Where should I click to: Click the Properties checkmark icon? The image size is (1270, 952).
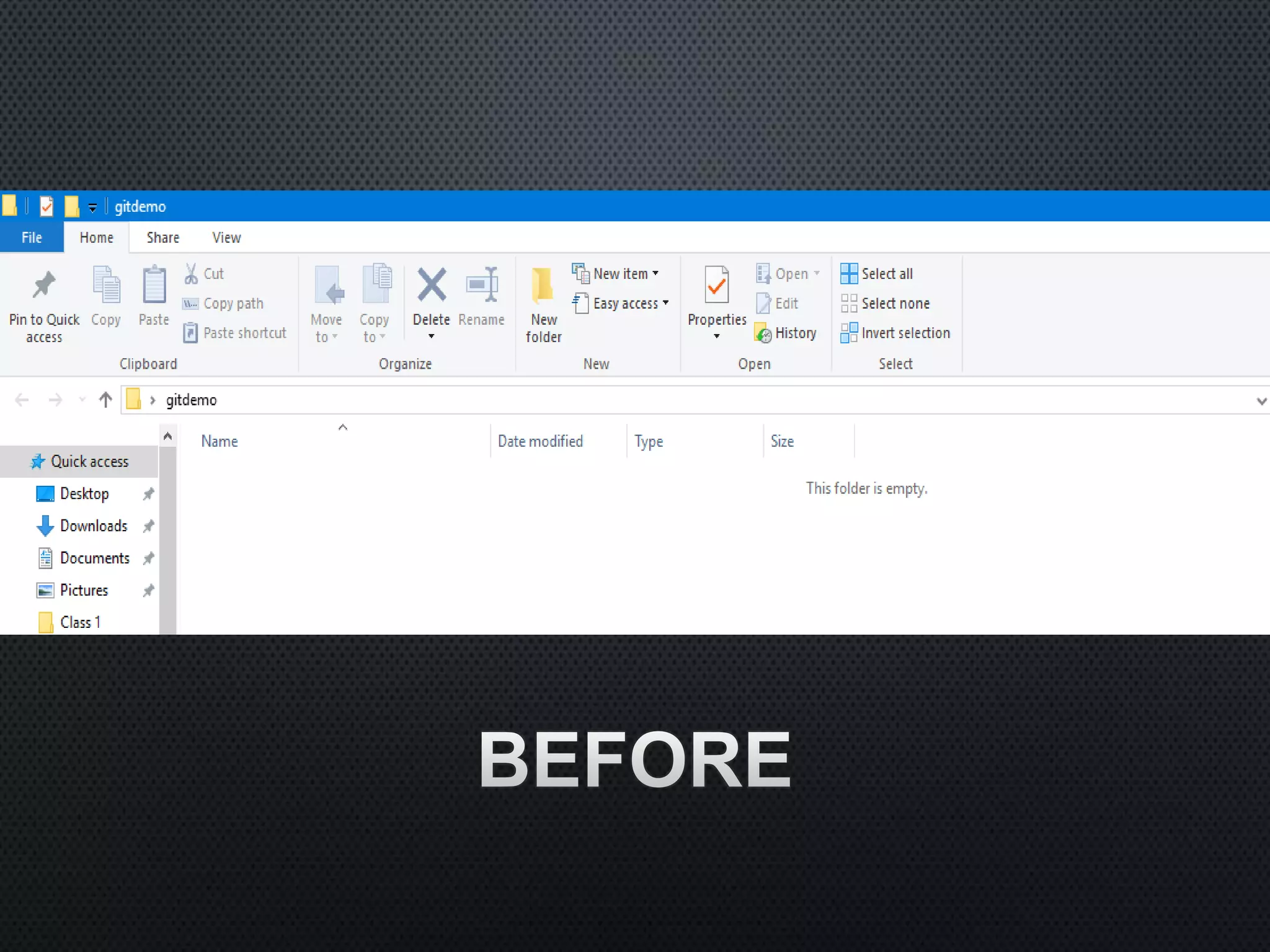tap(716, 286)
